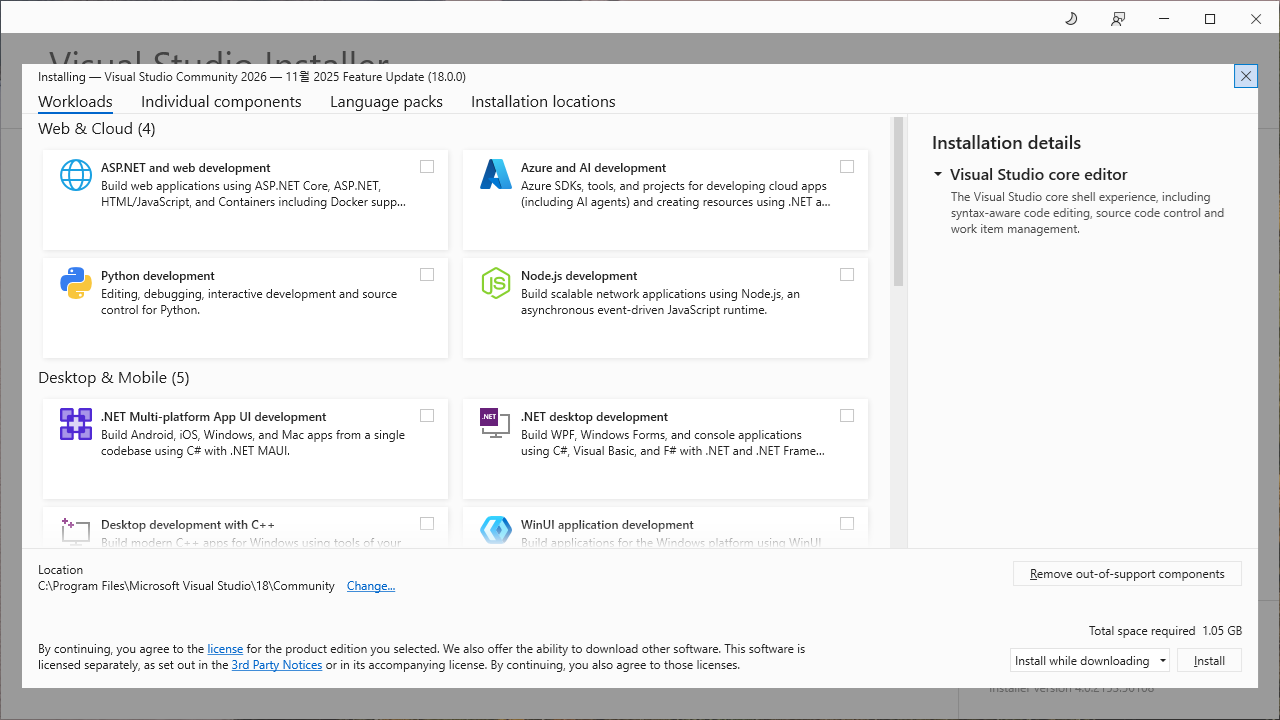1280x720 pixels.
Task: Select the ASP.NET and web development title
Action: click(186, 168)
